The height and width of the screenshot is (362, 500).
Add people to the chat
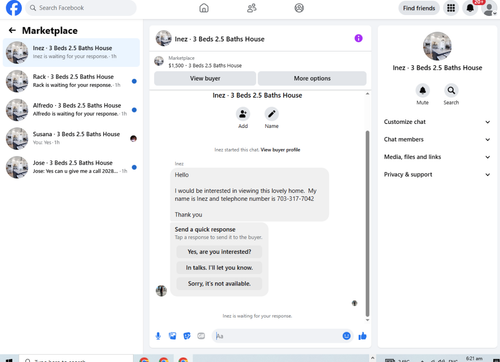pyautogui.click(x=243, y=114)
